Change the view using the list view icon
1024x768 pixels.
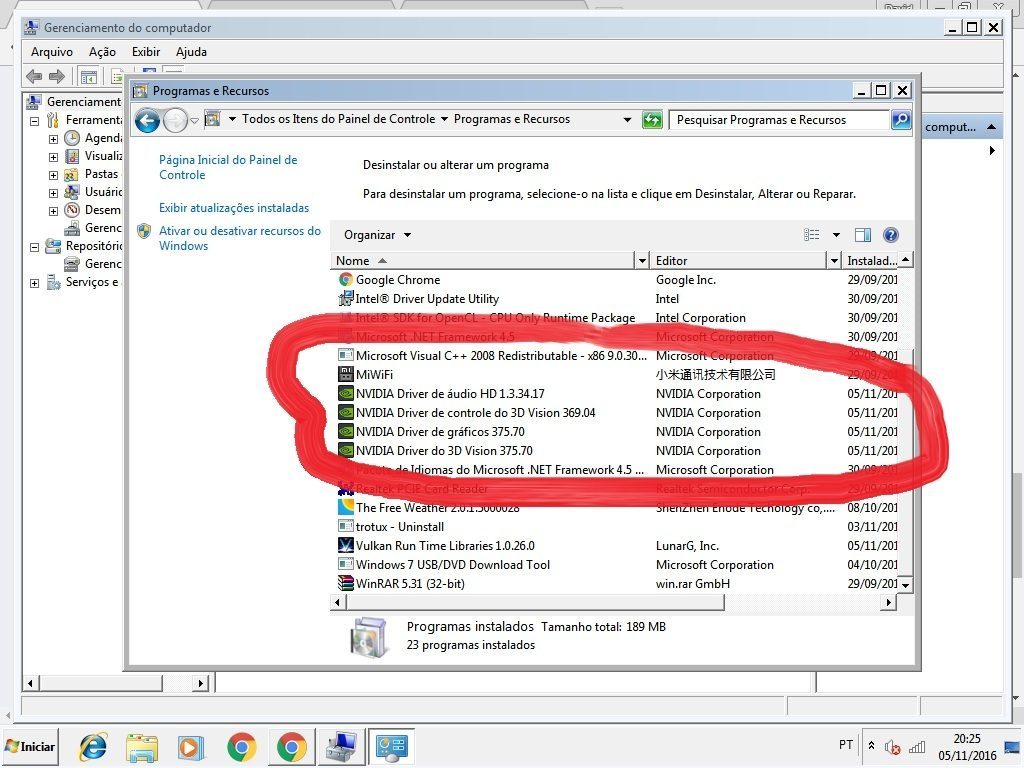811,235
